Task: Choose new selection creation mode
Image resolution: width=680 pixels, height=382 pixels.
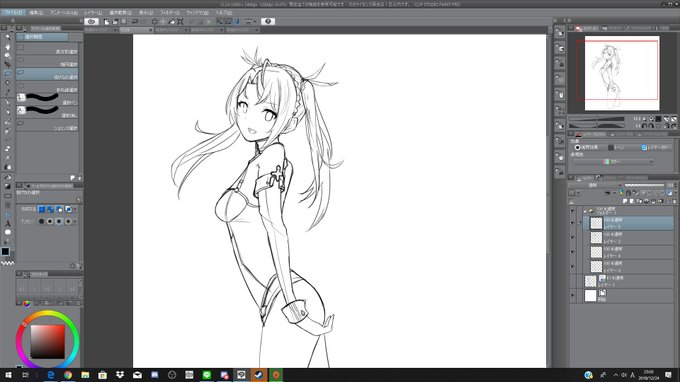Action: click(42, 209)
